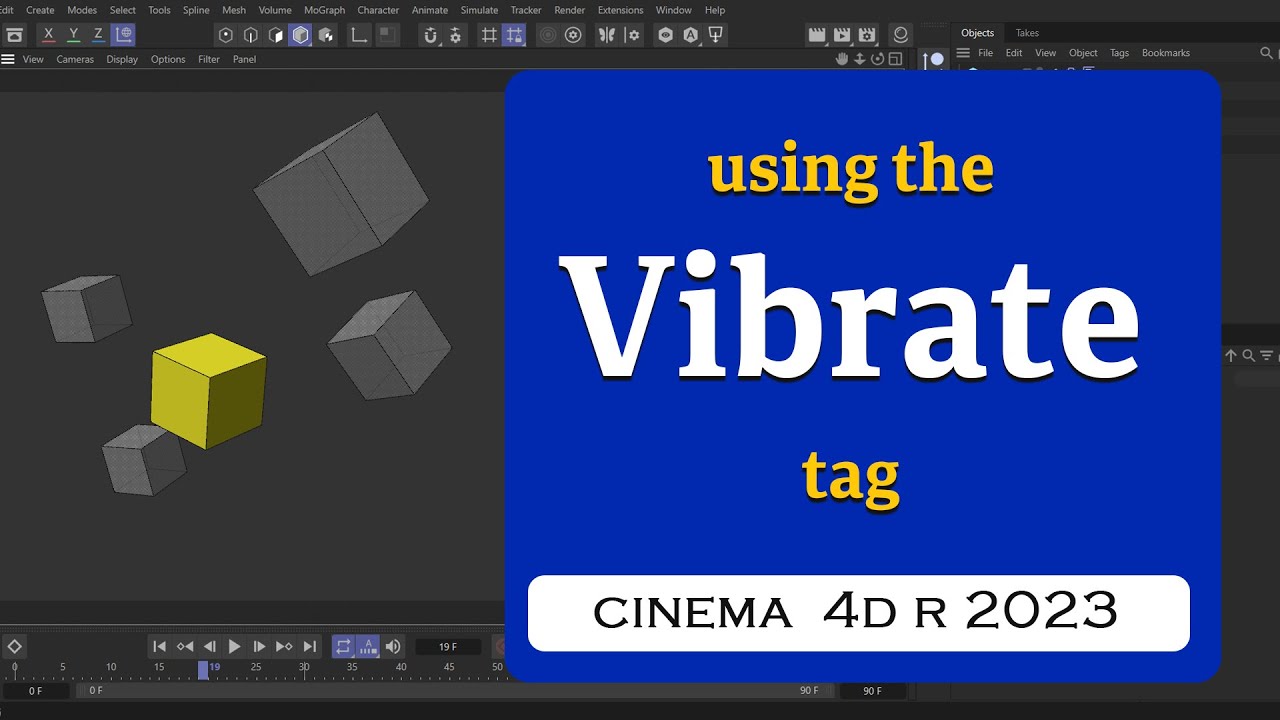Toggle the loop playback button
This screenshot has height=720, width=1280.
point(343,647)
